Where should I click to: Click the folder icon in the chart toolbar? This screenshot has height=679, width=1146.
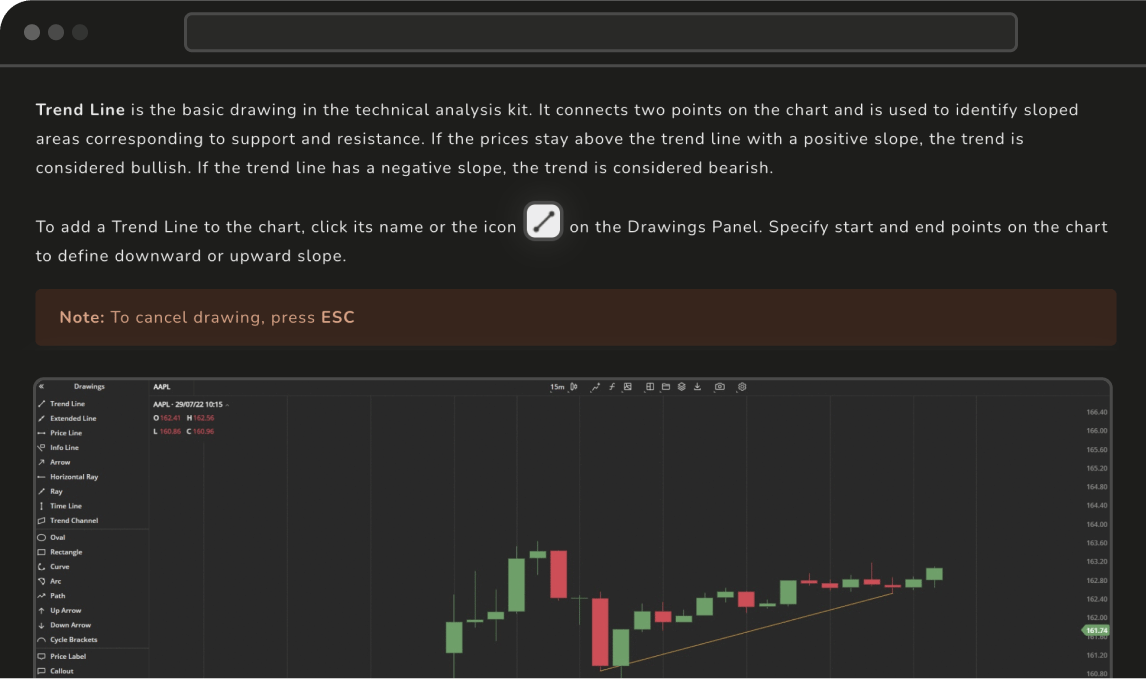tap(665, 387)
